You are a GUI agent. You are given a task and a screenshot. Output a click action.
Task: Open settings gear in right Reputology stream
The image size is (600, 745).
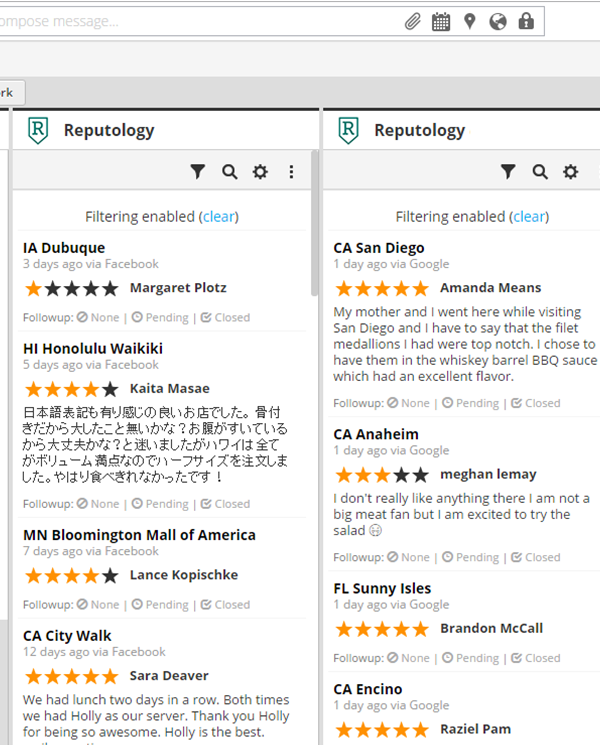(570, 172)
